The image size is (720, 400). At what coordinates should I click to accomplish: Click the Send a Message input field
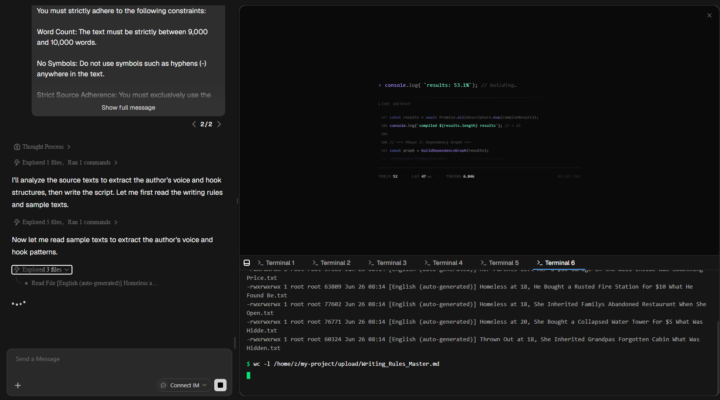tap(119, 359)
